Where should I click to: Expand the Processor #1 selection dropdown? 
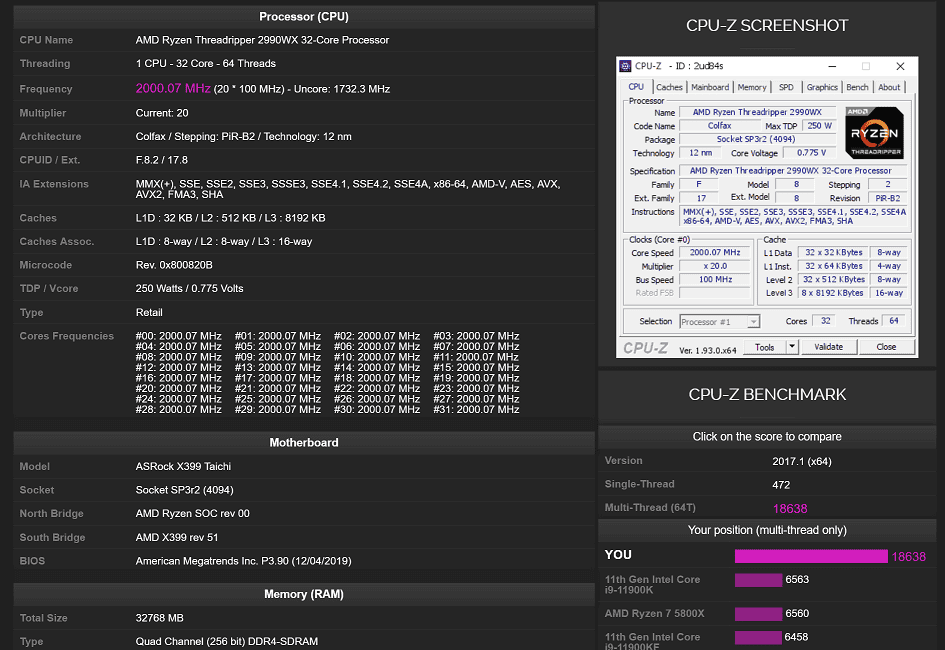753,322
